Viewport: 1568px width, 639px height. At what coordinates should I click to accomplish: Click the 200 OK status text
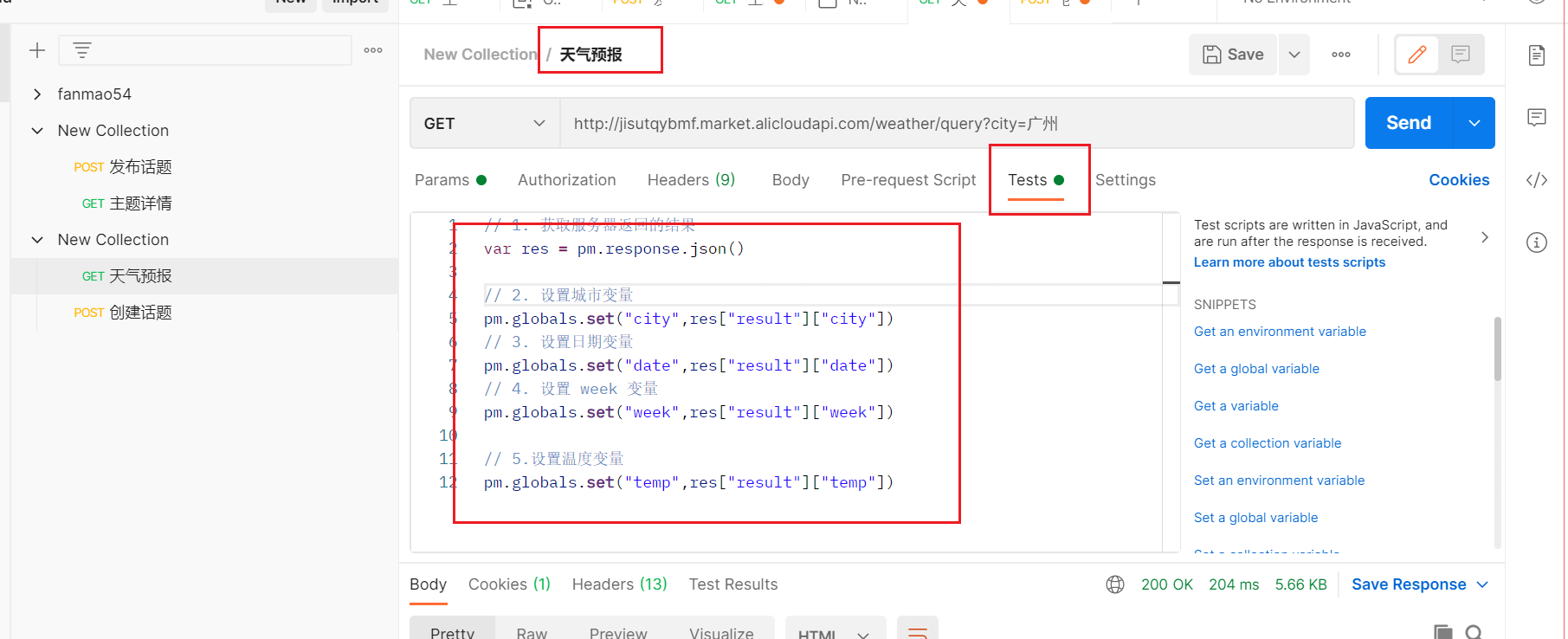coord(1166,584)
